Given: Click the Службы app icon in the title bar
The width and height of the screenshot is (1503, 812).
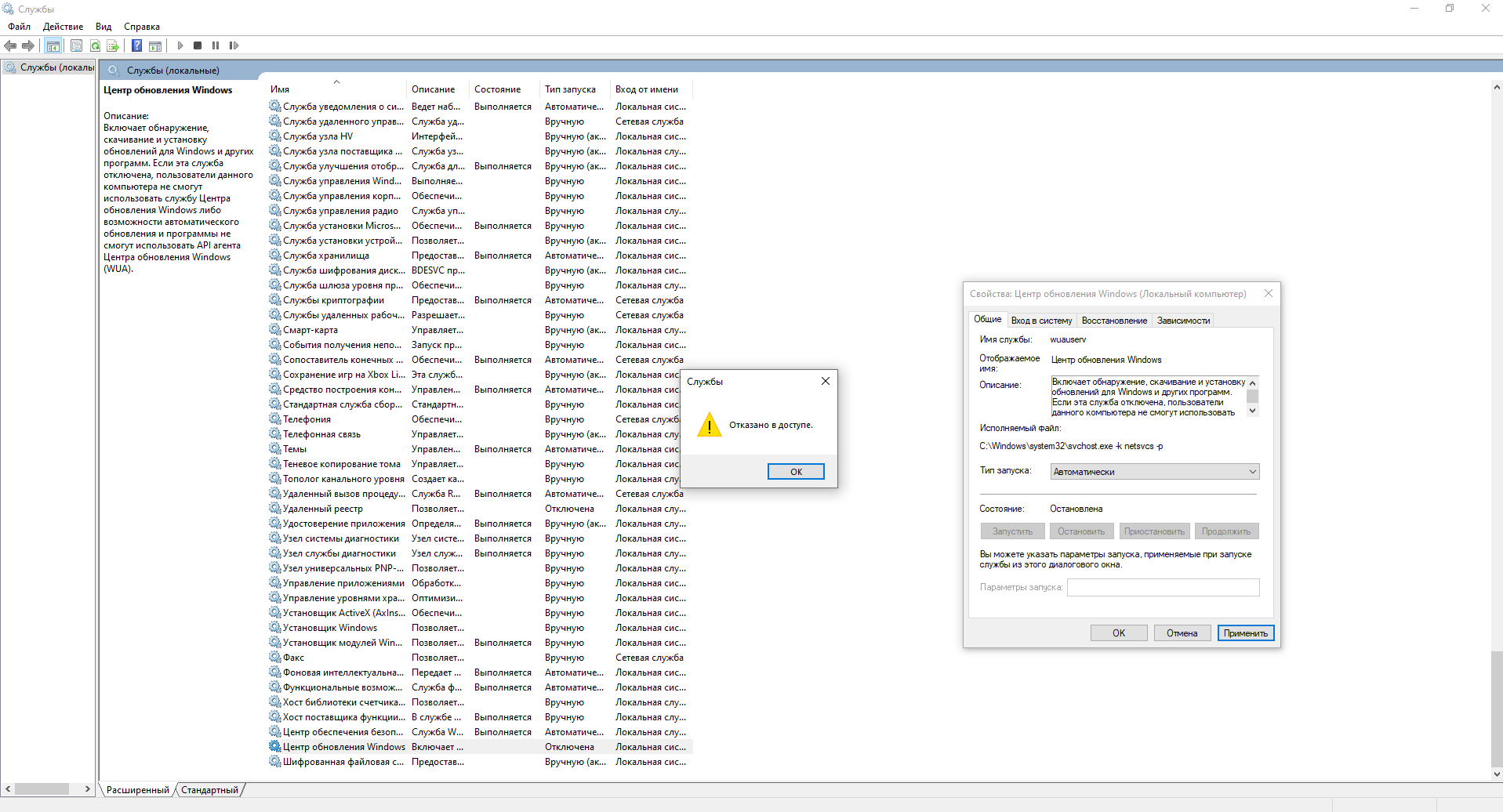Looking at the screenshot, I should [9, 9].
